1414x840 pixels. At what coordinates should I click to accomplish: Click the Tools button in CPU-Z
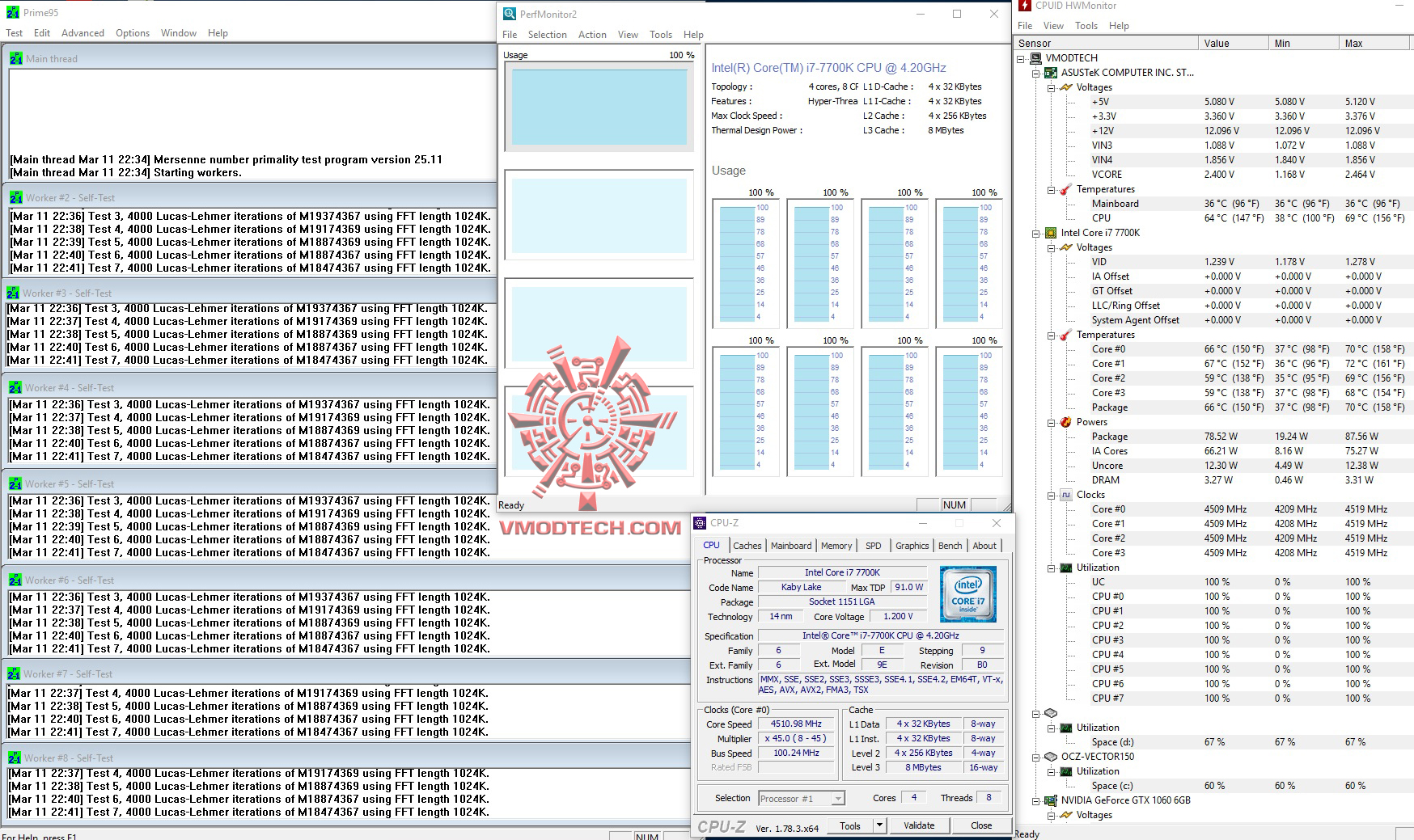850,825
